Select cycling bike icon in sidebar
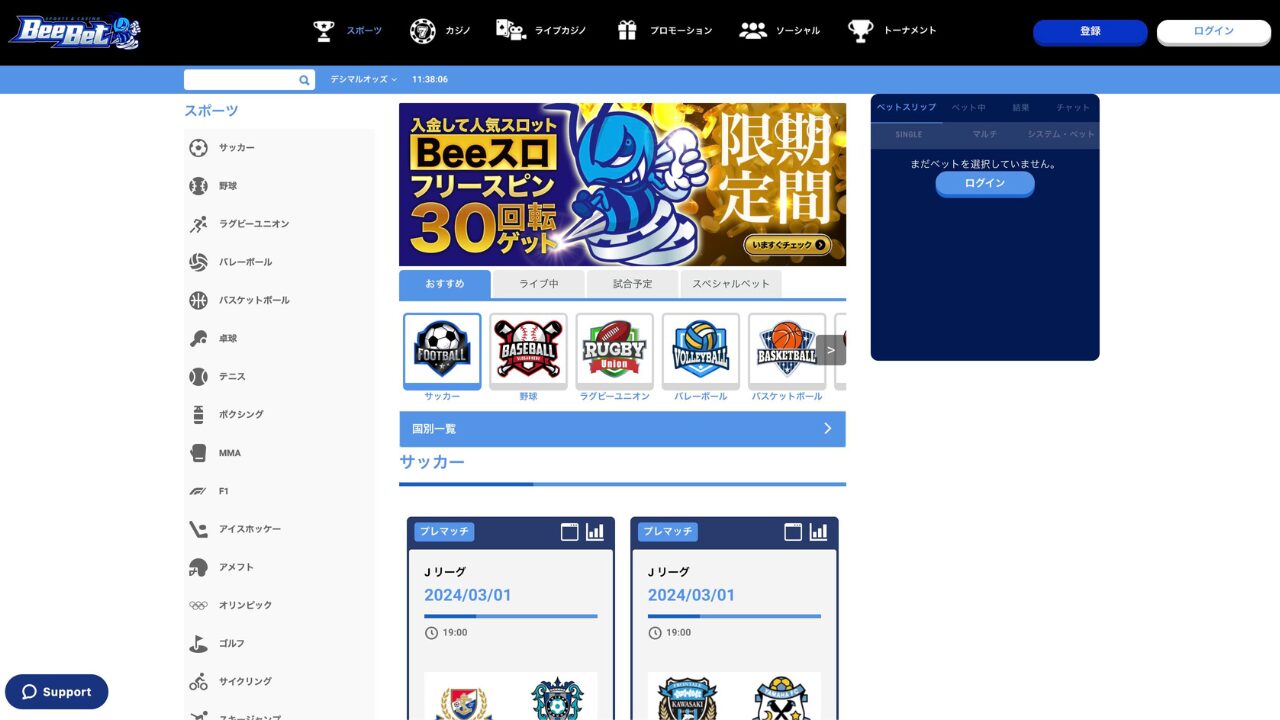The width and height of the screenshot is (1280, 720). point(198,682)
